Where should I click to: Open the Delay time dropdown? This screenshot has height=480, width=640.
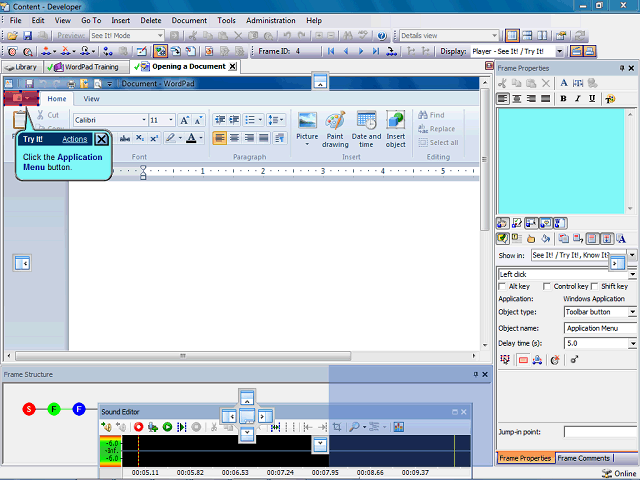(x=632, y=344)
